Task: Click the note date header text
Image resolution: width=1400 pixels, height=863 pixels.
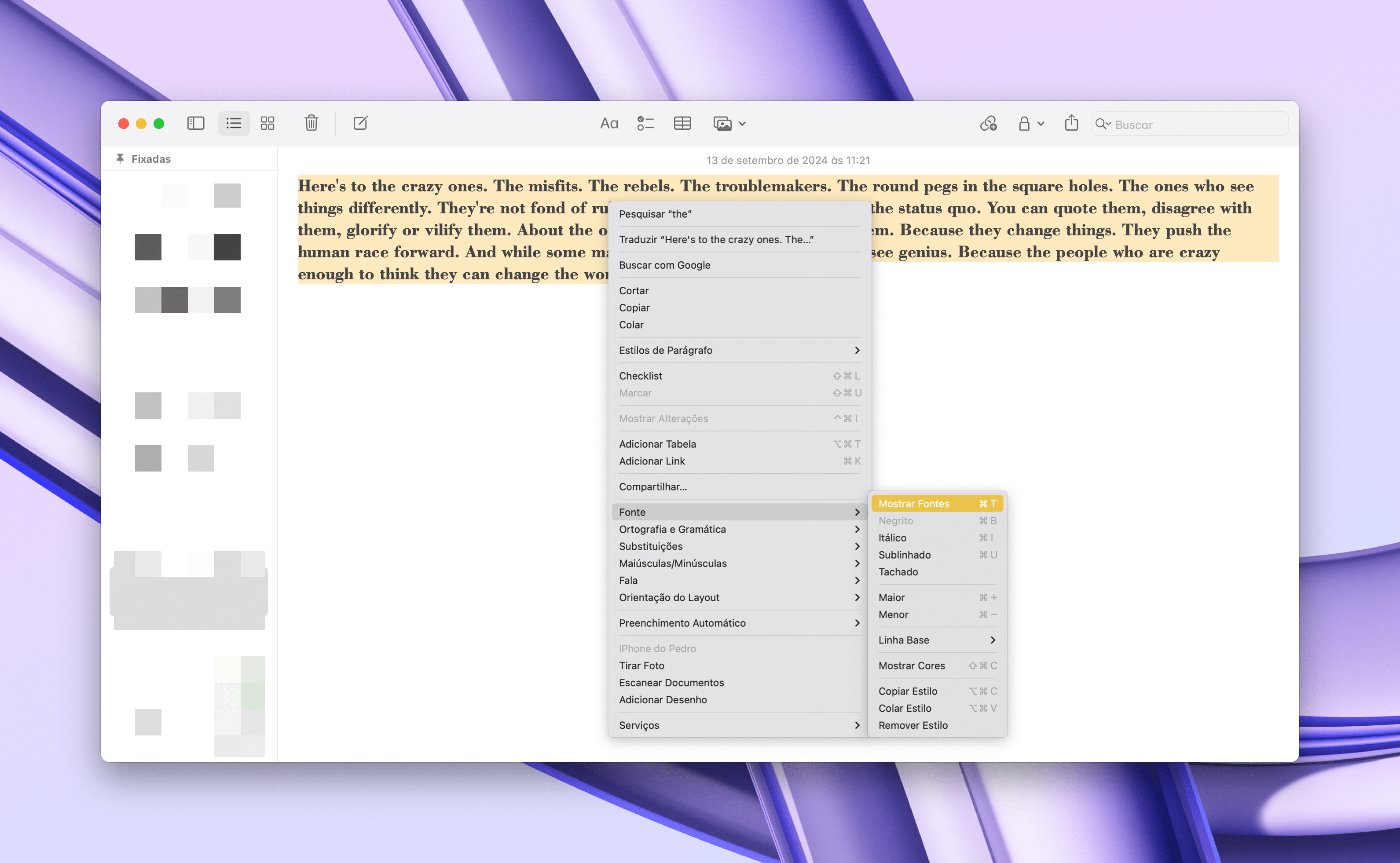Action: [x=788, y=161]
